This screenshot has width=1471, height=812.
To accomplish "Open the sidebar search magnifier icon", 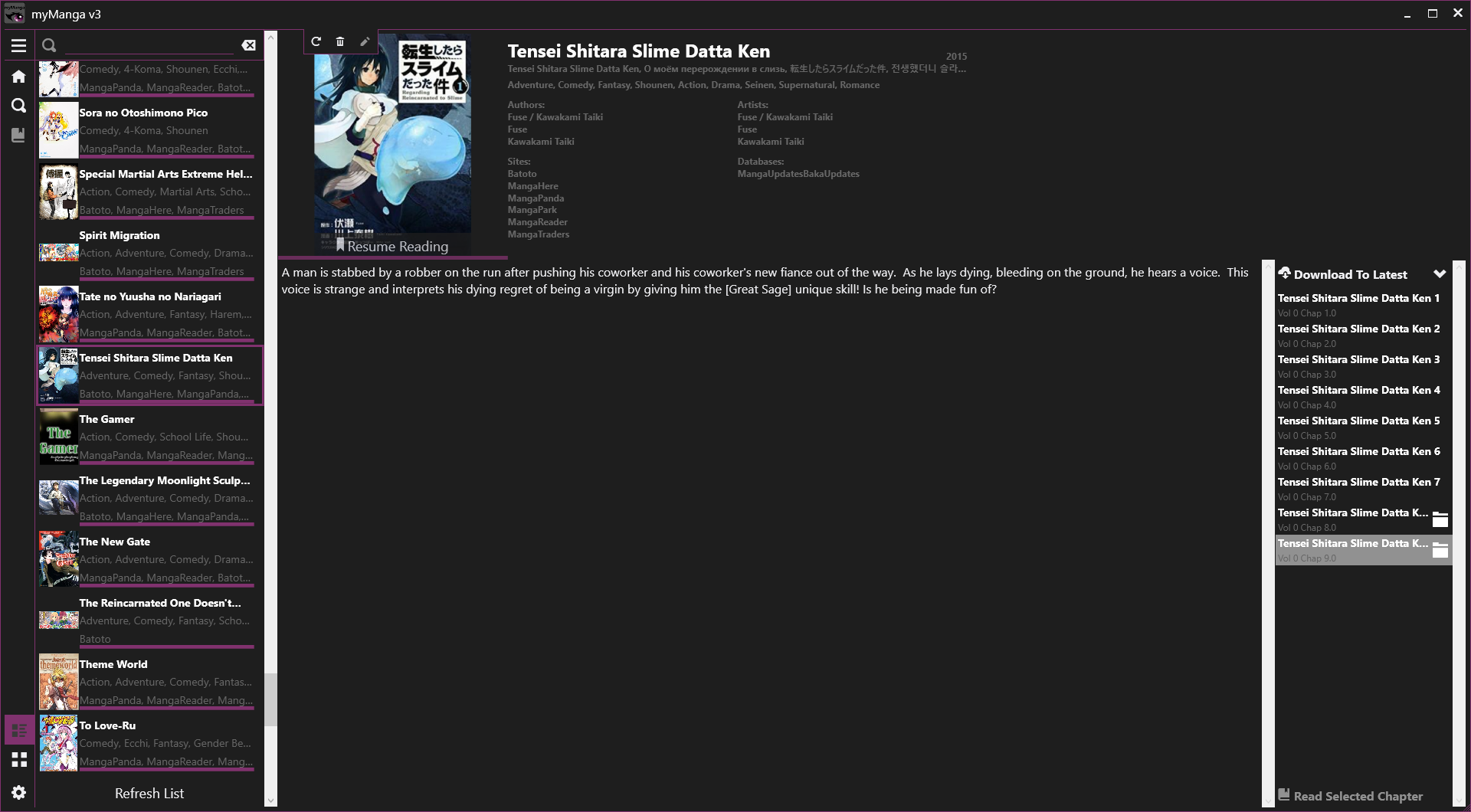I will click(18, 105).
